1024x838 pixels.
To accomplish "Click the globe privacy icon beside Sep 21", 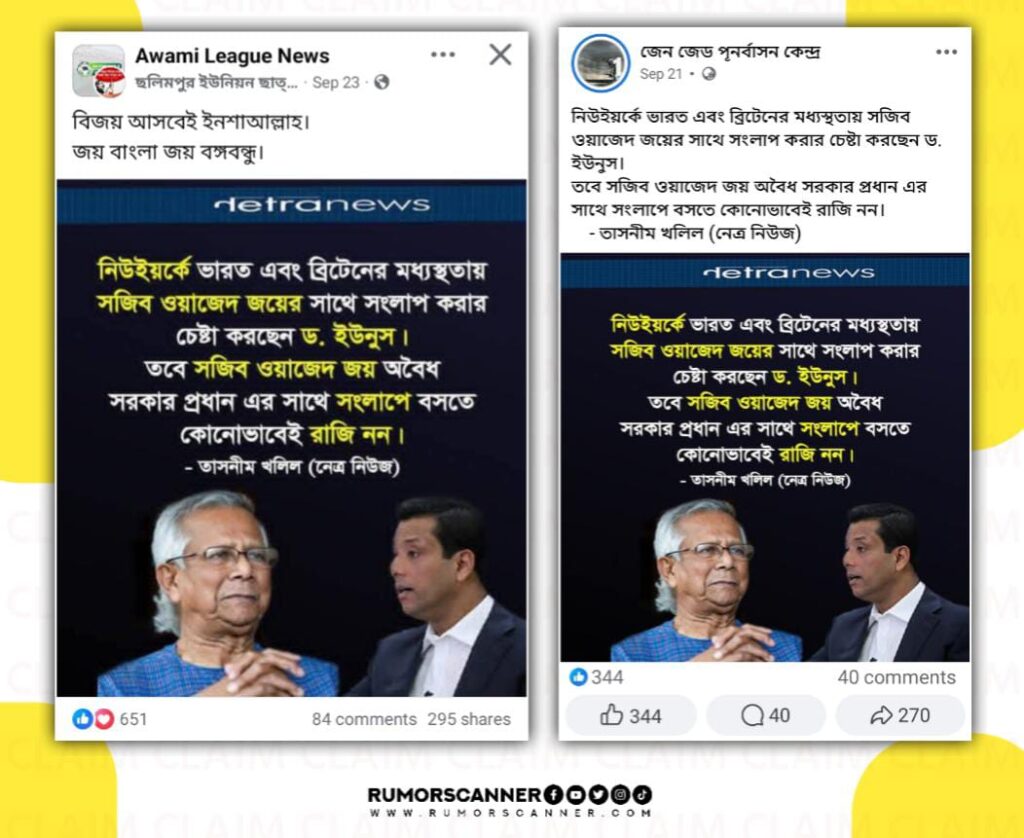I will pos(709,74).
